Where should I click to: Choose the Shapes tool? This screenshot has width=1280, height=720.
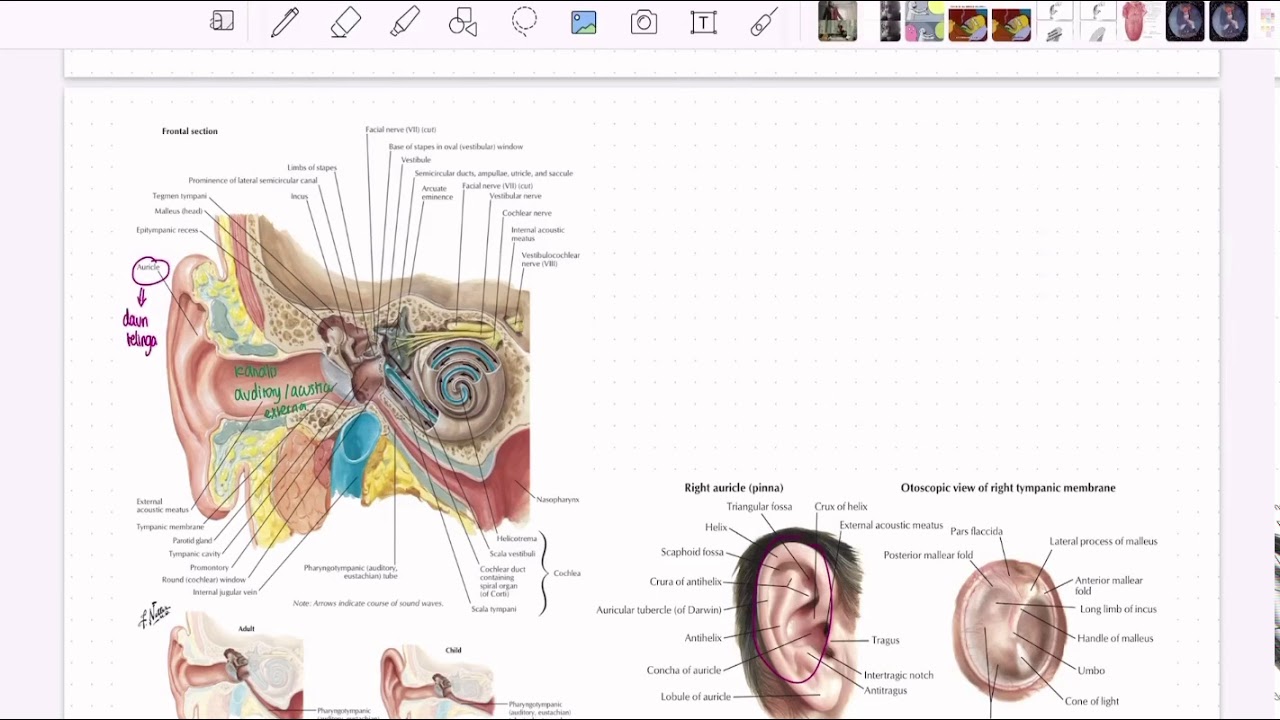463,22
